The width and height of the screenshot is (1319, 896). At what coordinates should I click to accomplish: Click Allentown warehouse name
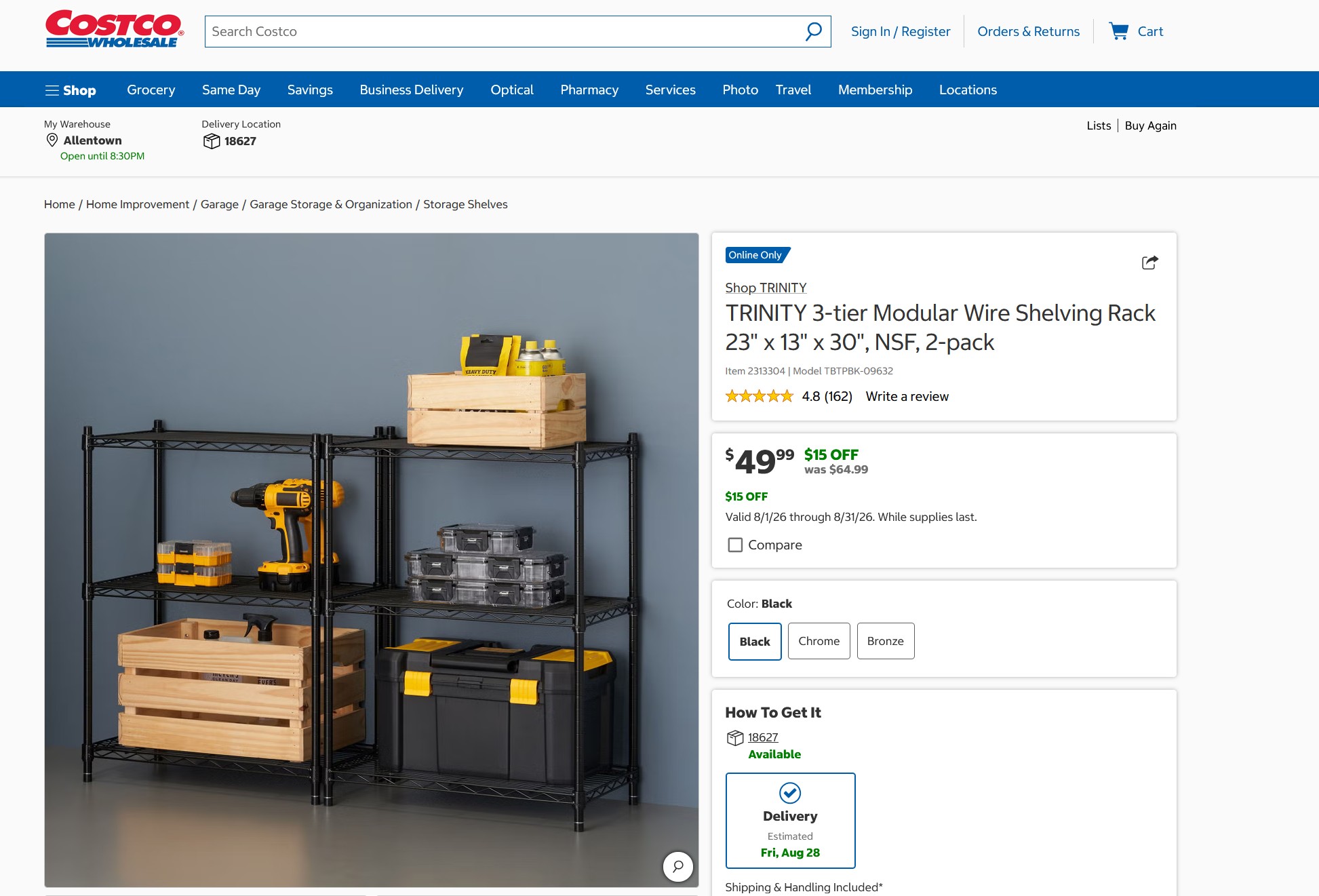coord(93,140)
